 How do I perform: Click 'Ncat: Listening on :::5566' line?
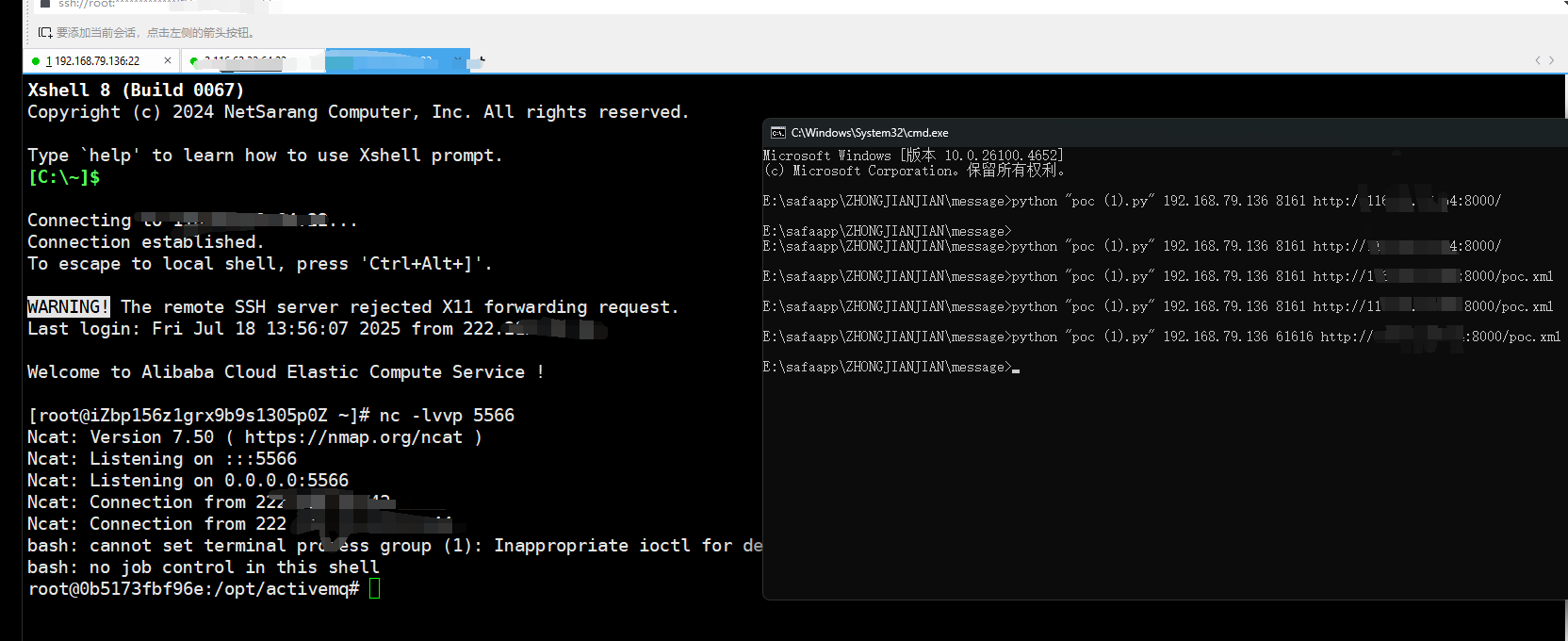[x=162, y=459]
